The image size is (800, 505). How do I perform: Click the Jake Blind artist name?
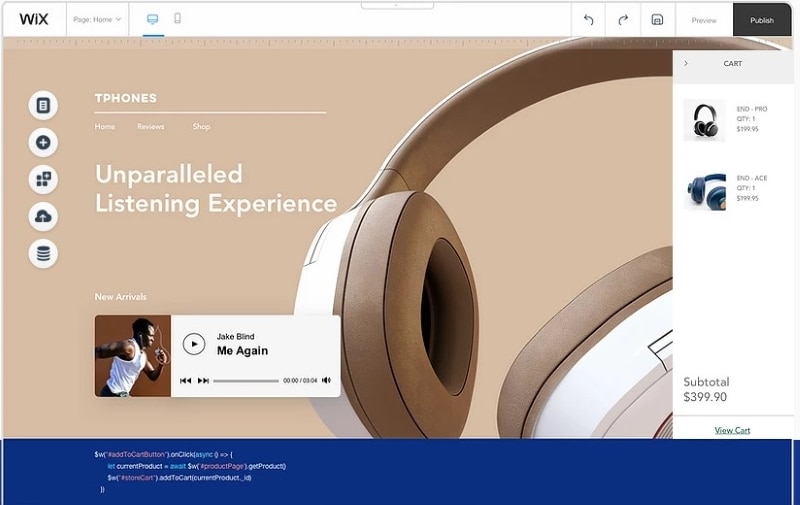(x=235, y=337)
